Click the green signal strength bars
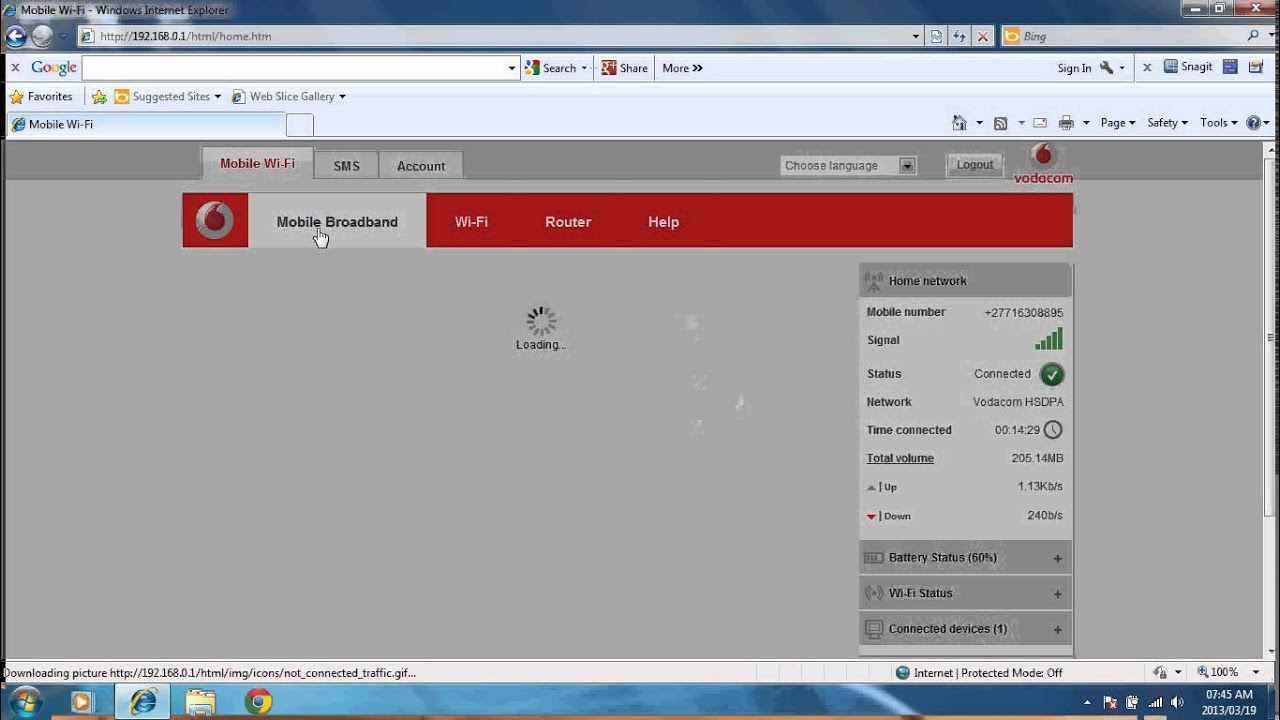 tap(1049, 339)
